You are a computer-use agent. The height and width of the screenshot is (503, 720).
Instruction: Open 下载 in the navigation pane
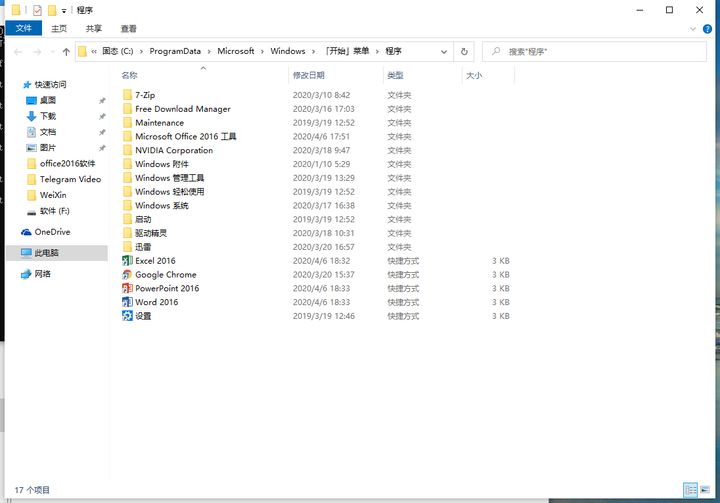click(47, 116)
